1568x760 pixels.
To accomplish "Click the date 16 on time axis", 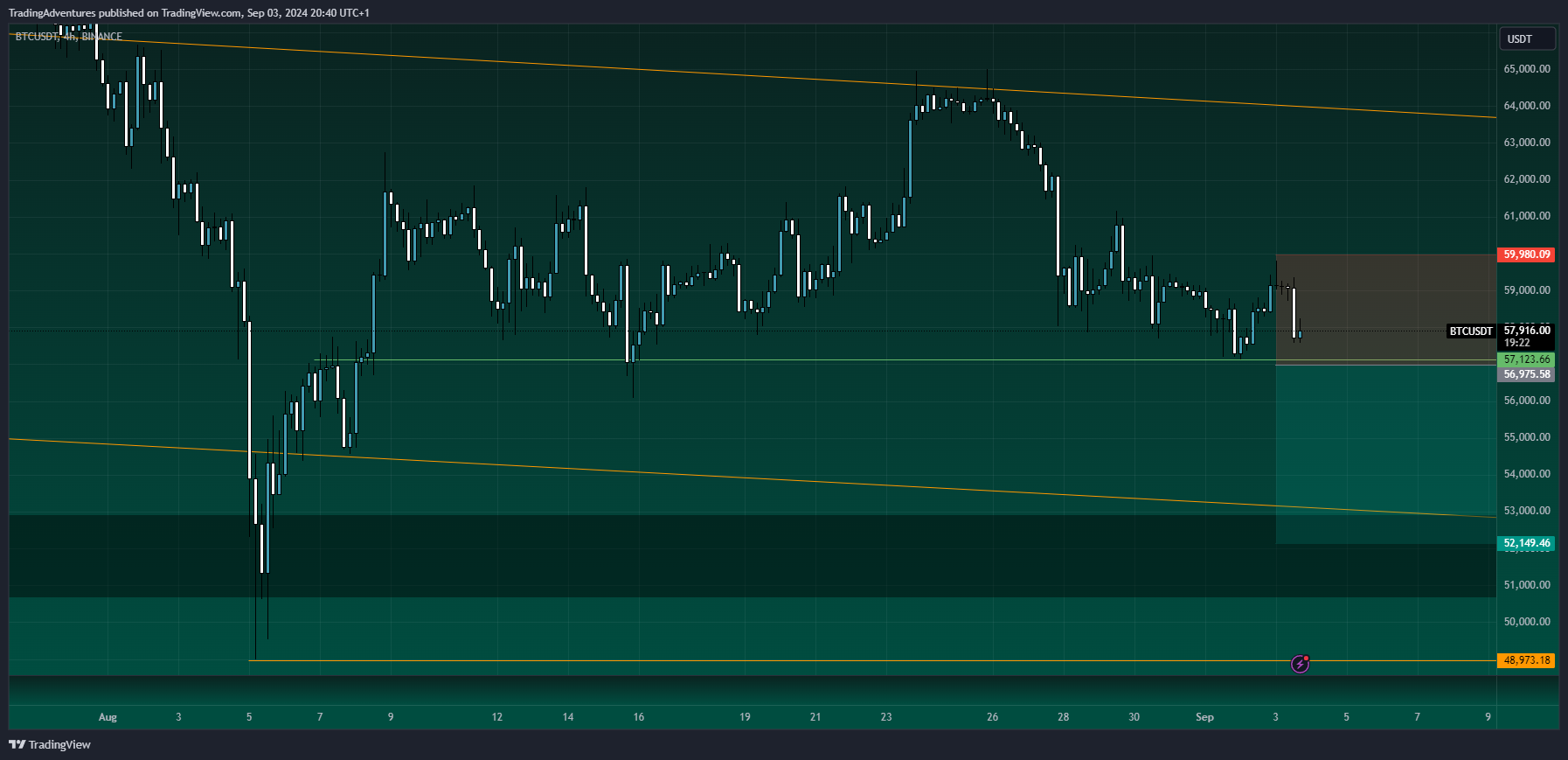I will pyautogui.click(x=639, y=717).
